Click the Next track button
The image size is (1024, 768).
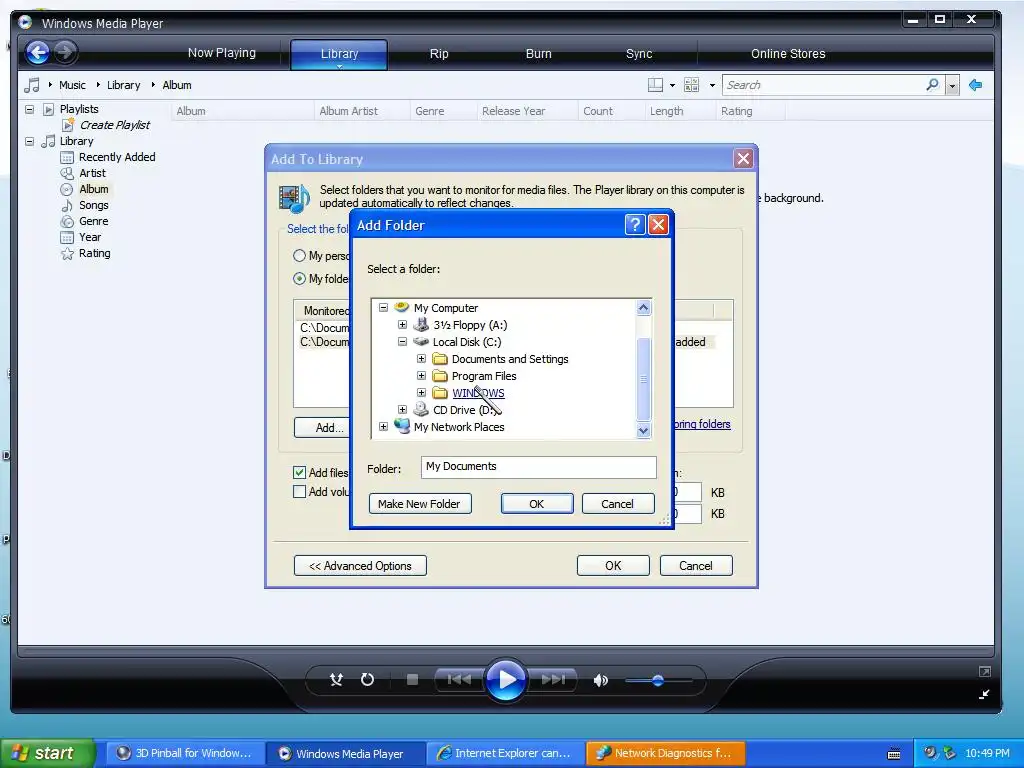pos(554,680)
